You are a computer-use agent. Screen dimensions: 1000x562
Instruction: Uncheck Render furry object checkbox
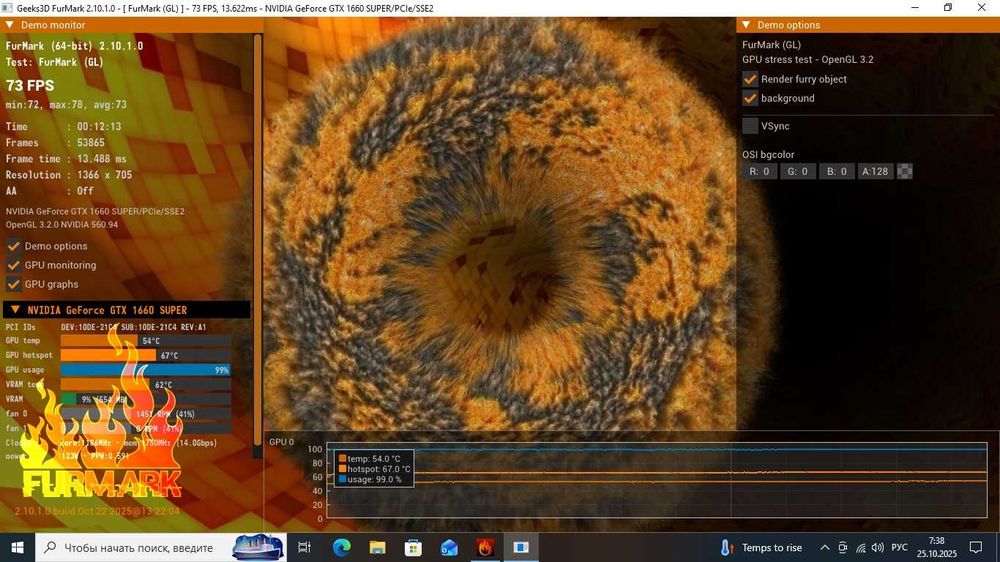coord(750,79)
